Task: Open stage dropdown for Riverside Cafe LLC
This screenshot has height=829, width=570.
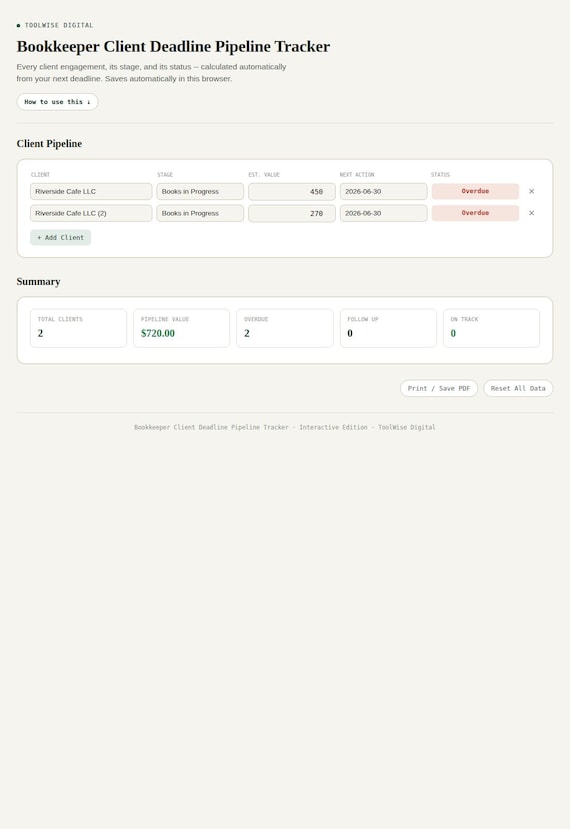Action: tap(200, 191)
